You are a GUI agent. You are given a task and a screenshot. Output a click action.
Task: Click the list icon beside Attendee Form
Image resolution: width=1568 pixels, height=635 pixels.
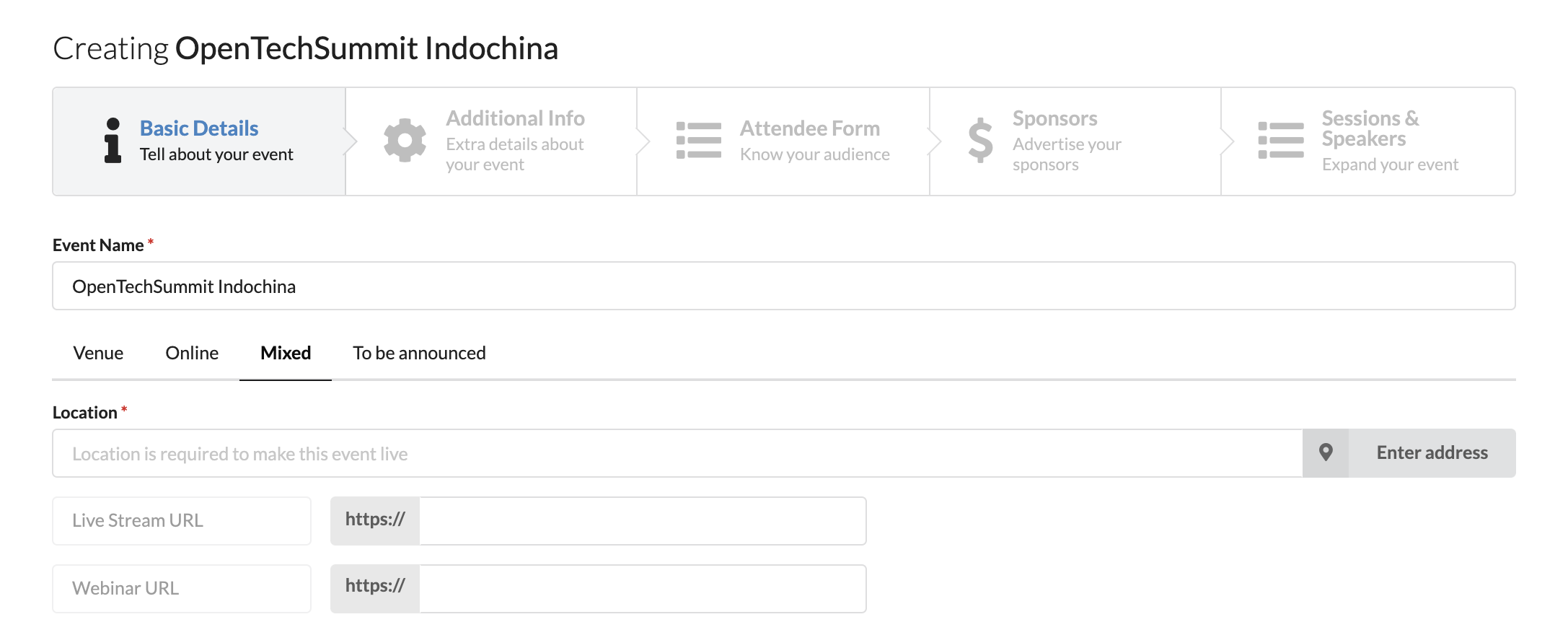point(698,141)
